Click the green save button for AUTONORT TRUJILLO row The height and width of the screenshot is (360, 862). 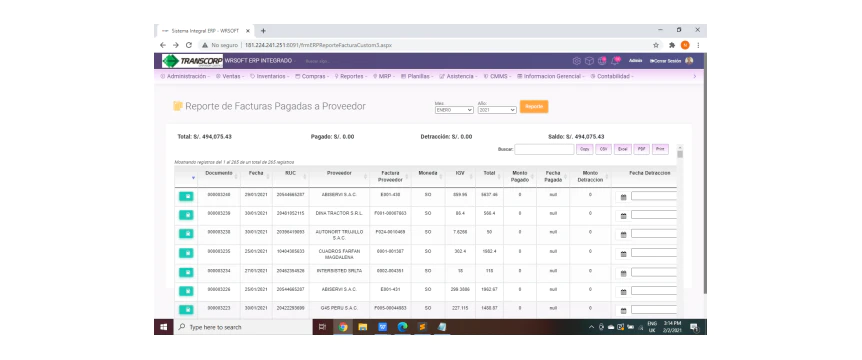[186, 234]
